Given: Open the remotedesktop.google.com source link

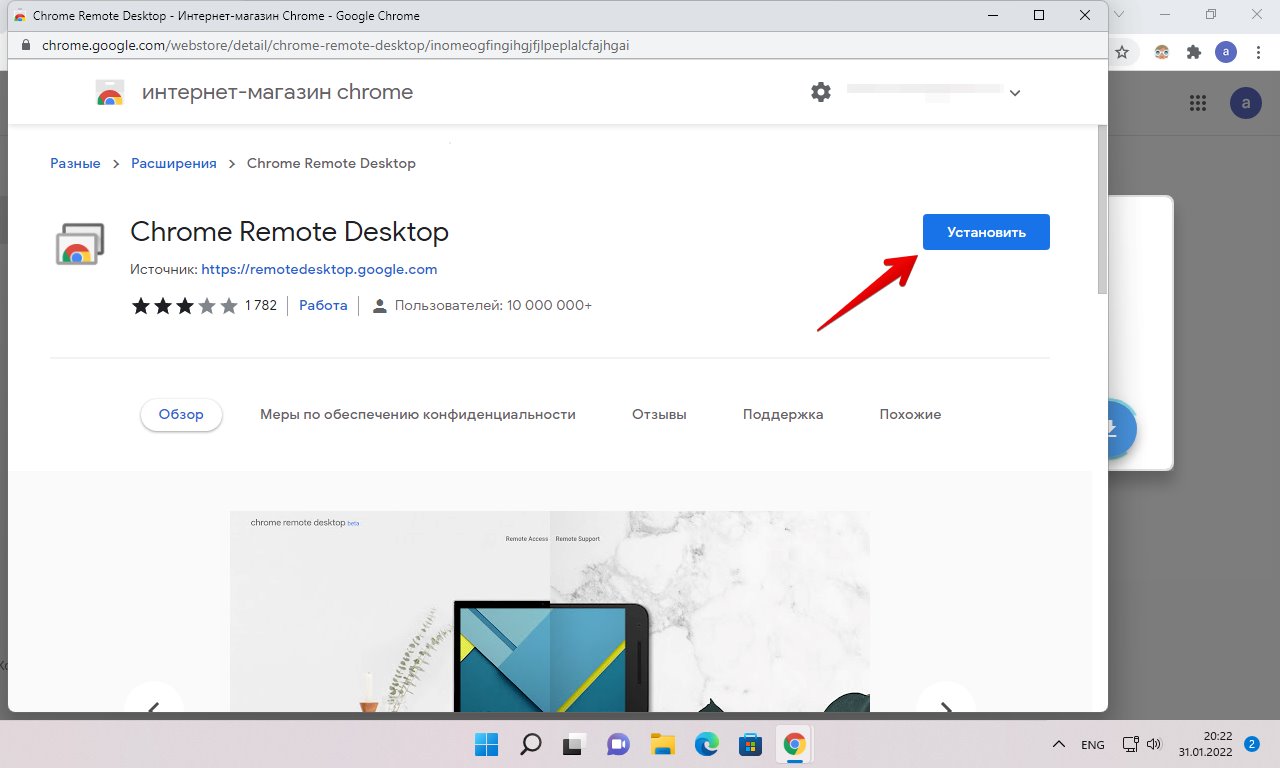Looking at the screenshot, I should point(319,269).
